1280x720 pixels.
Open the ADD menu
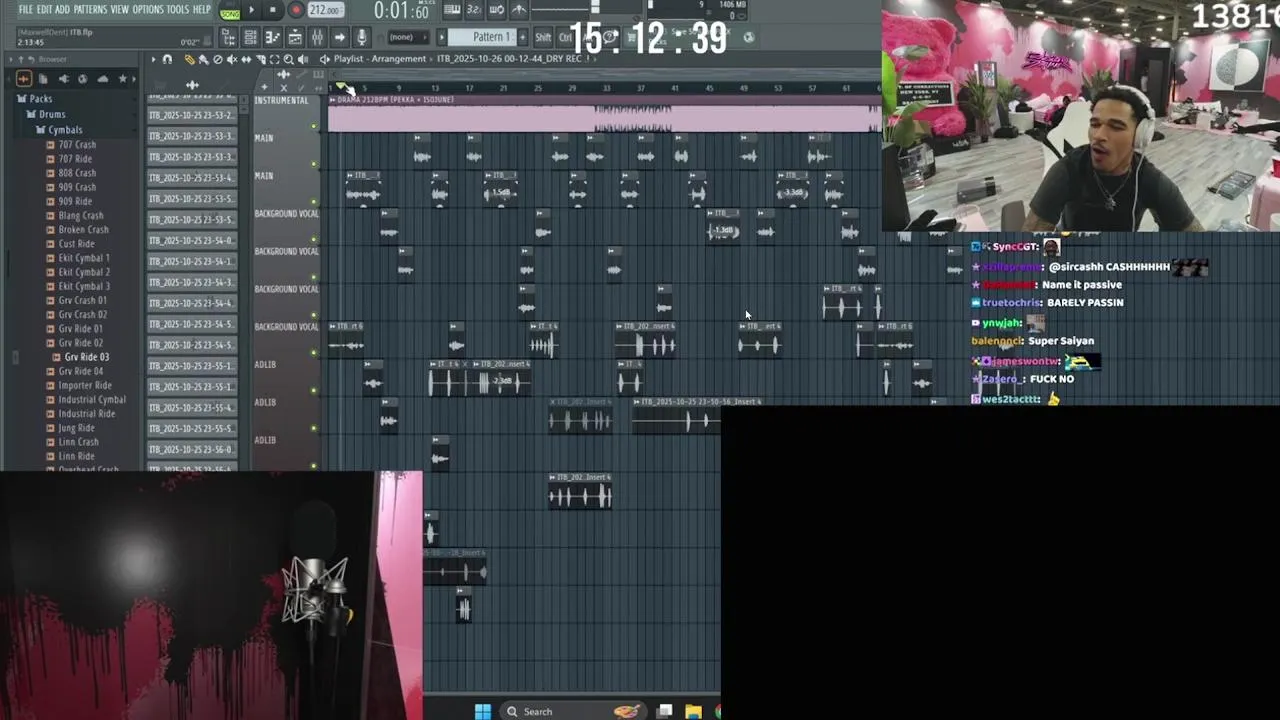coord(62,9)
